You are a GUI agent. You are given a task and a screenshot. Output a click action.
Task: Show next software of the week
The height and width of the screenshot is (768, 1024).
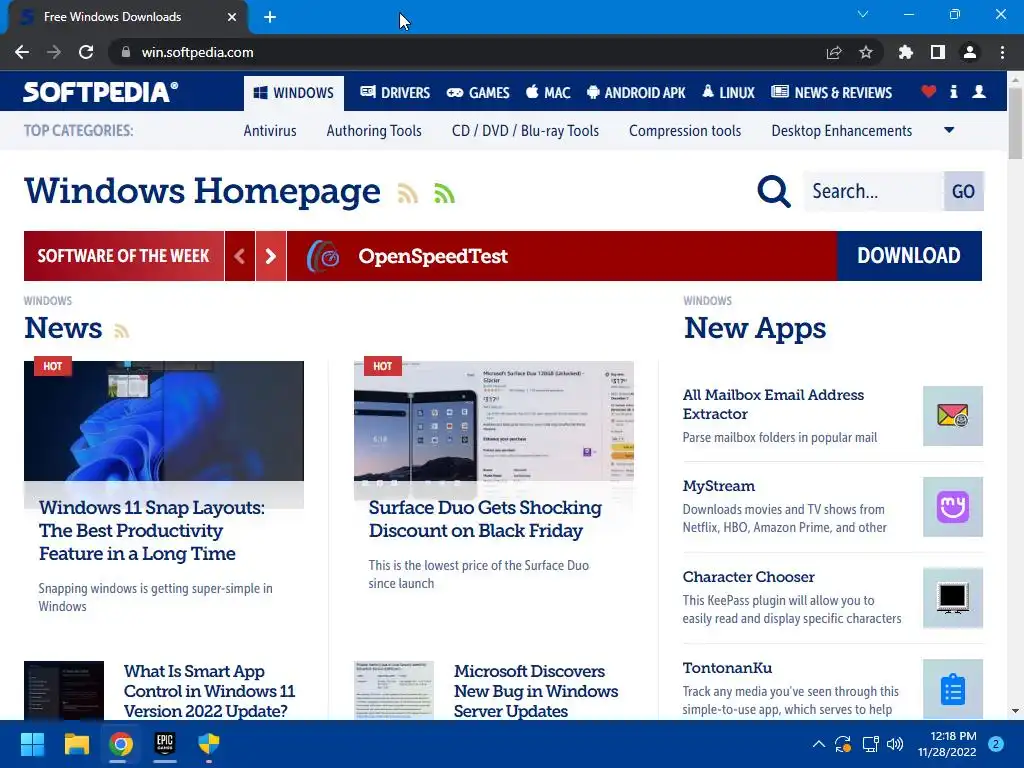click(270, 256)
